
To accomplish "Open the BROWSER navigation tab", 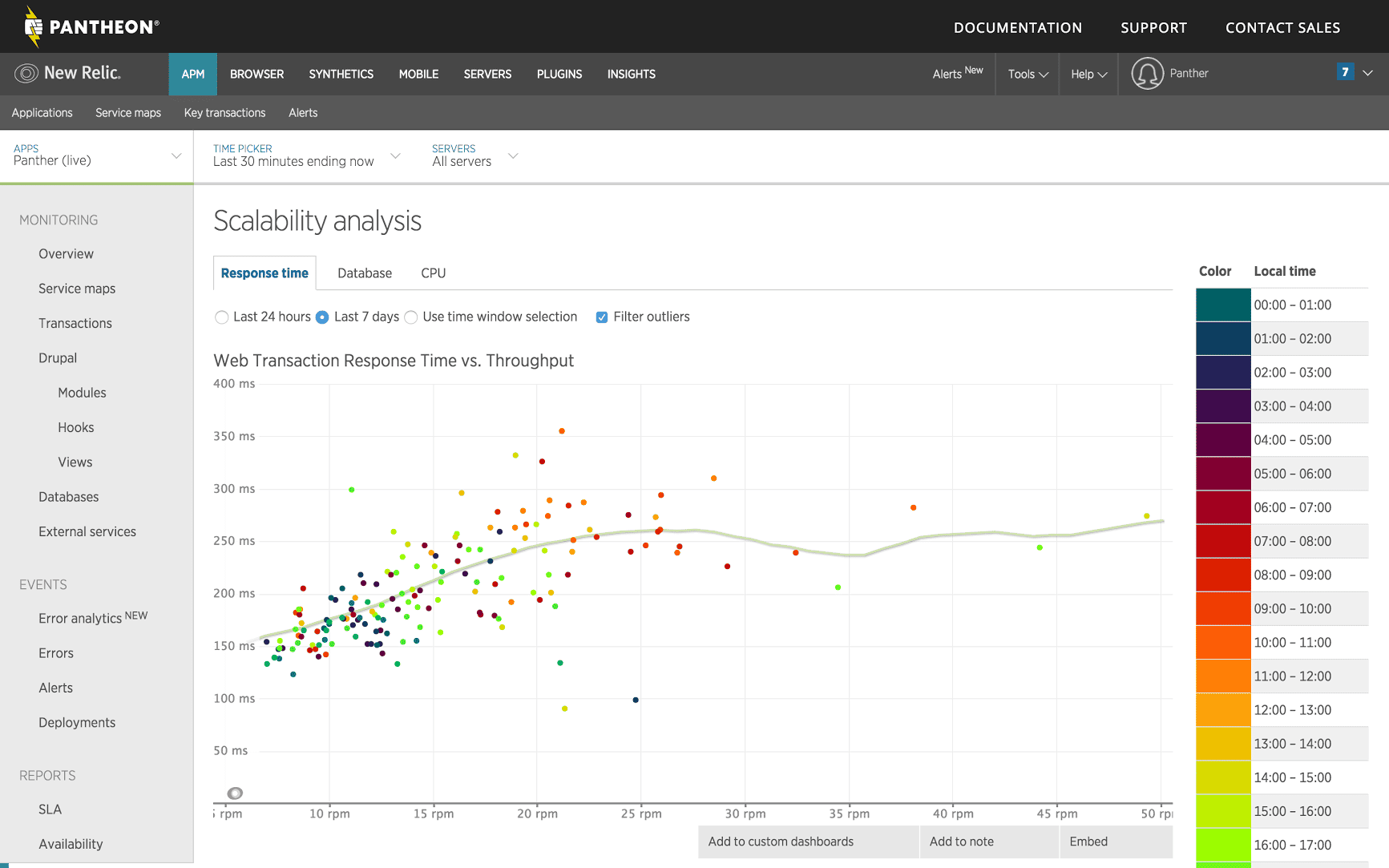I will tap(256, 75).
